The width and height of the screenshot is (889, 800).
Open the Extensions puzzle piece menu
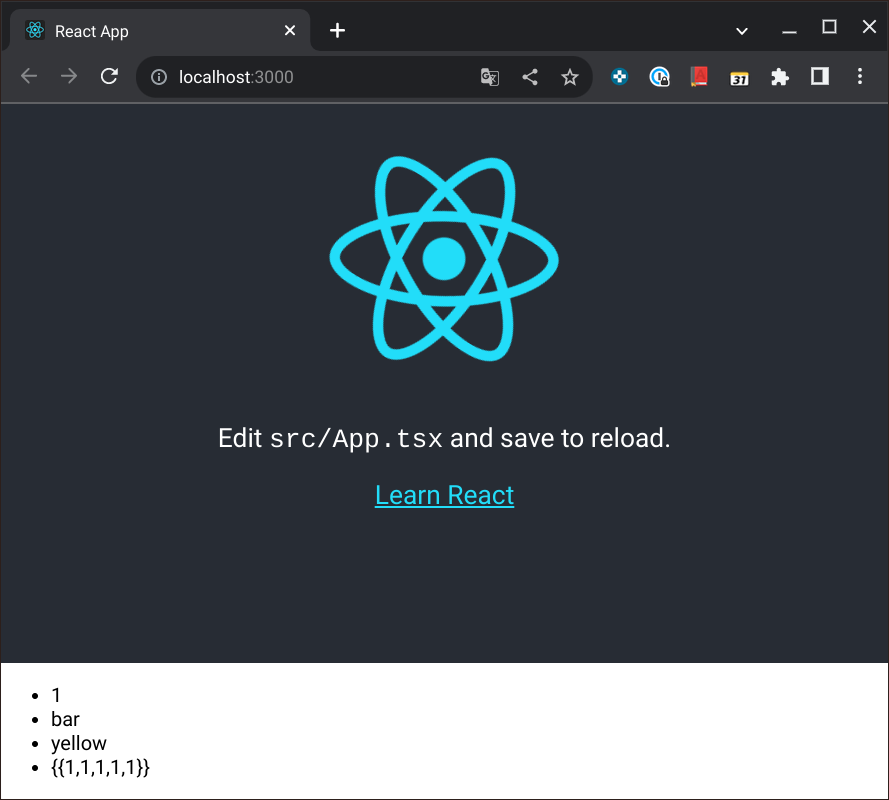pyautogui.click(x=780, y=77)
